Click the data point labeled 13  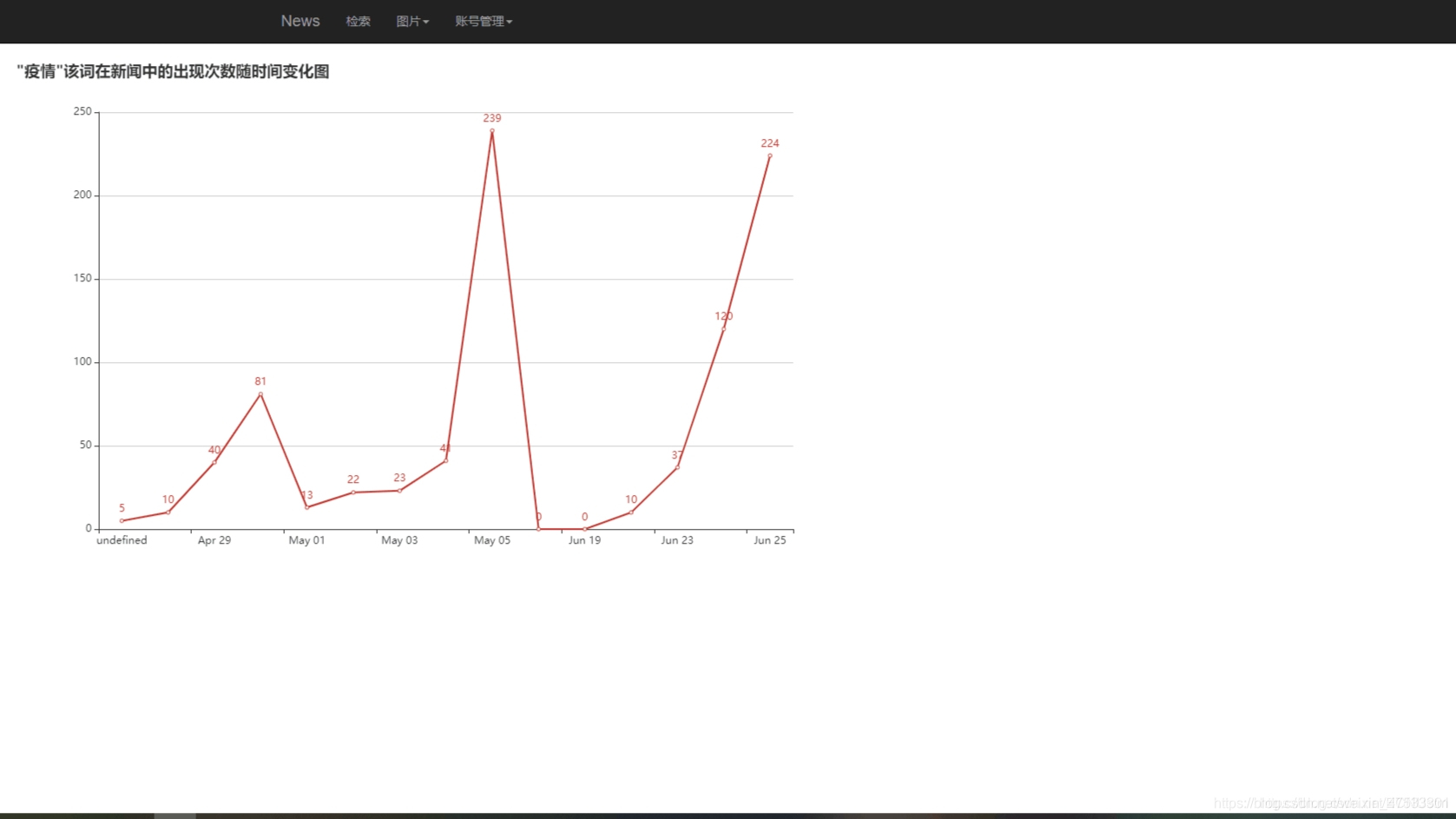306,507
